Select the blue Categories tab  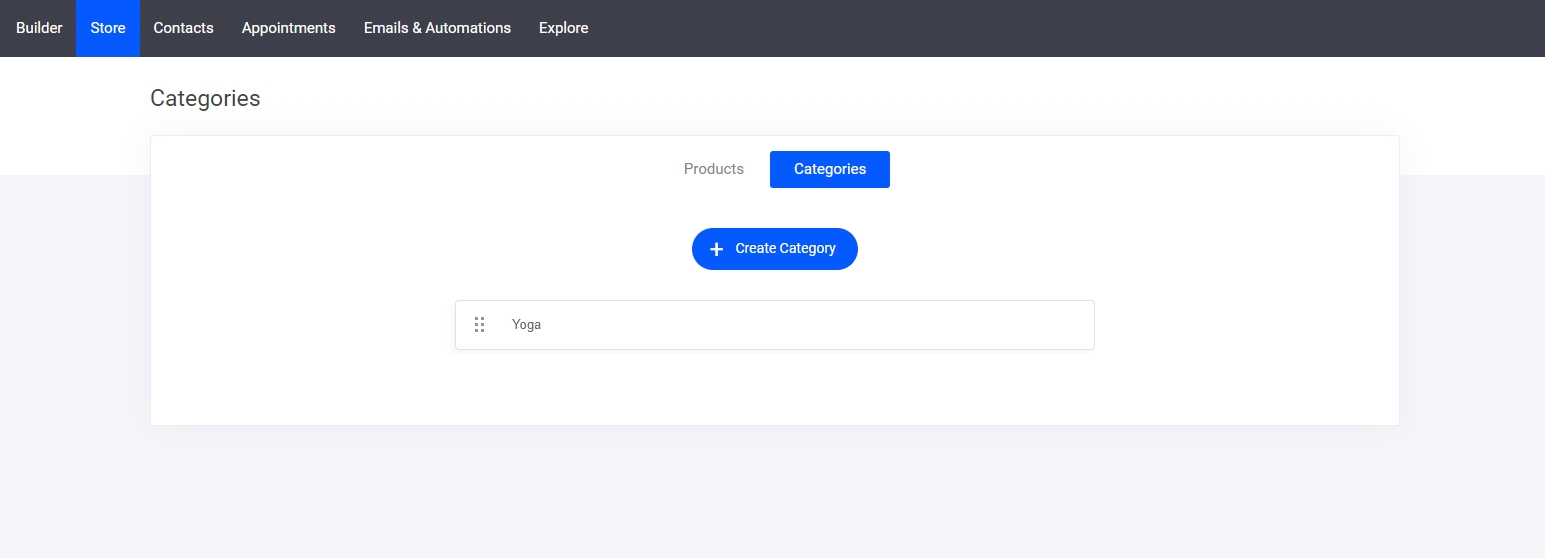829,169
